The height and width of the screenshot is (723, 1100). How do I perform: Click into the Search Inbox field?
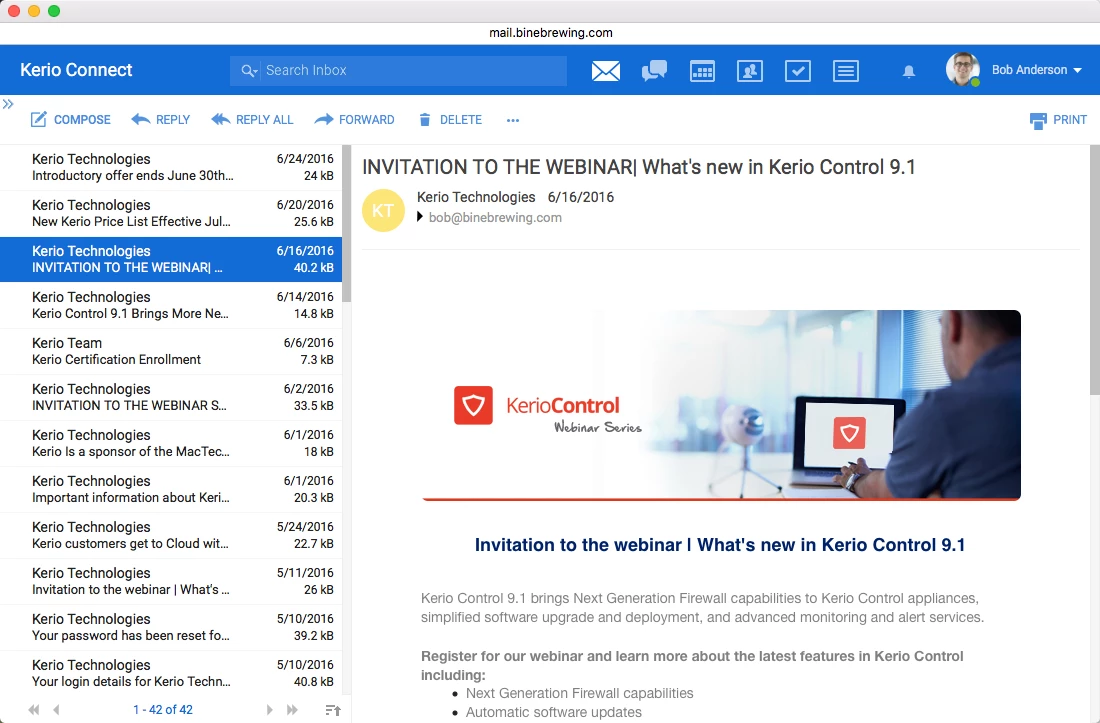(x=410, y=71)
